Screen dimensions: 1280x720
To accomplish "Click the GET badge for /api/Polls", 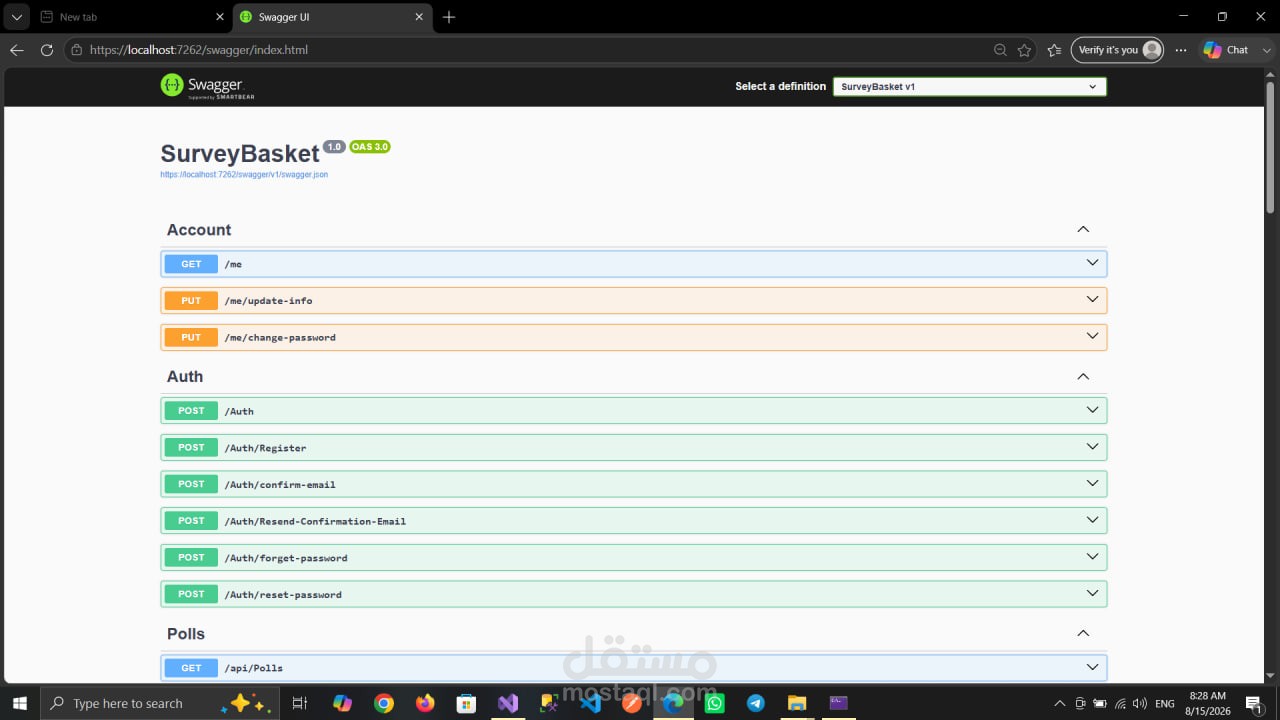I will coord(191,668).
